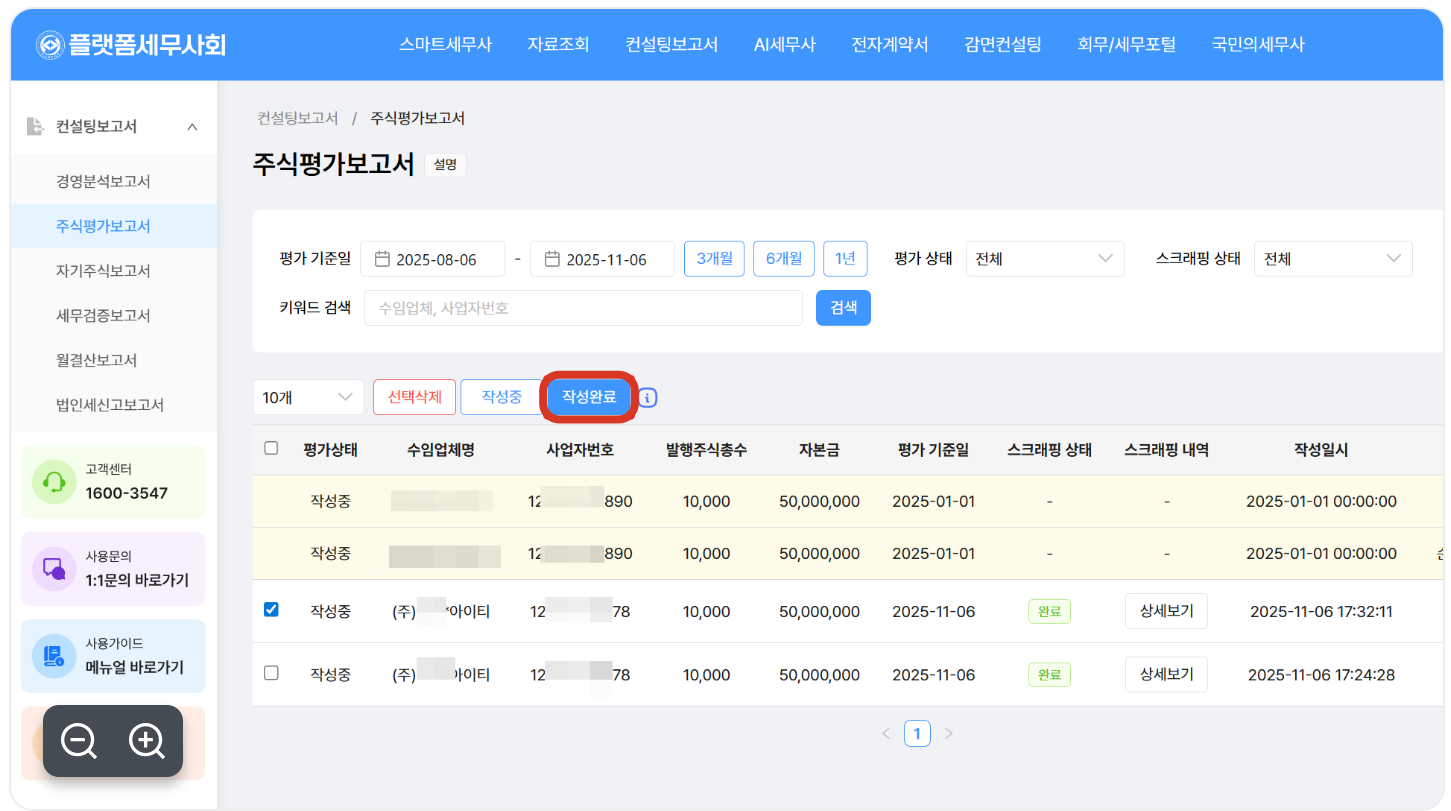Click the 3개월 period button

[715, 258]
